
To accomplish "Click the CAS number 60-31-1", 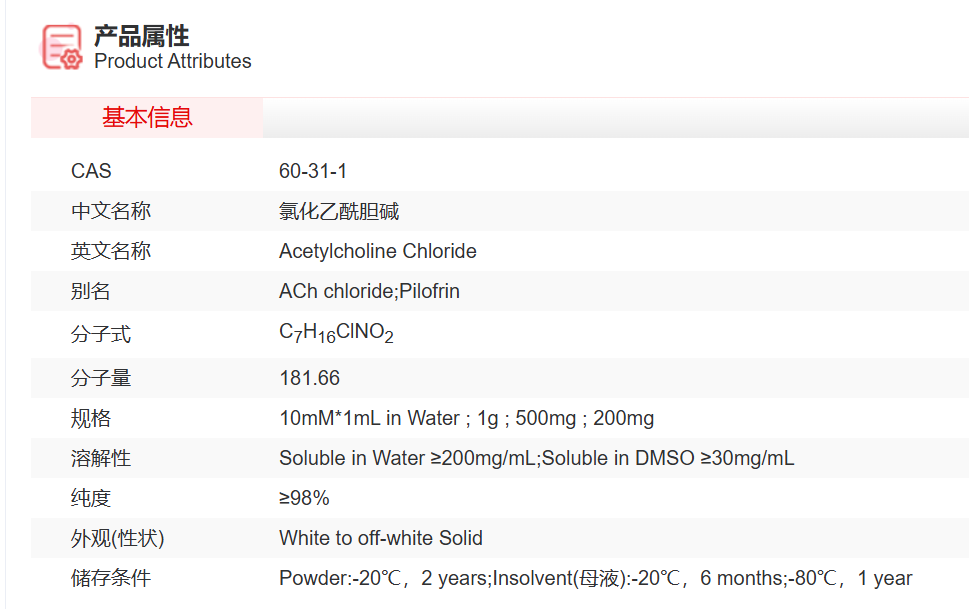I will (x=313, y=171).
